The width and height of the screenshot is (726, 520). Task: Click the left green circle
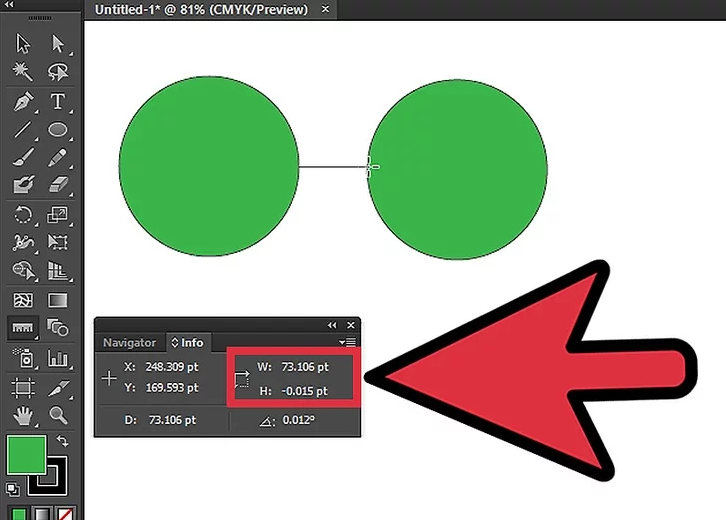(209, 166)
